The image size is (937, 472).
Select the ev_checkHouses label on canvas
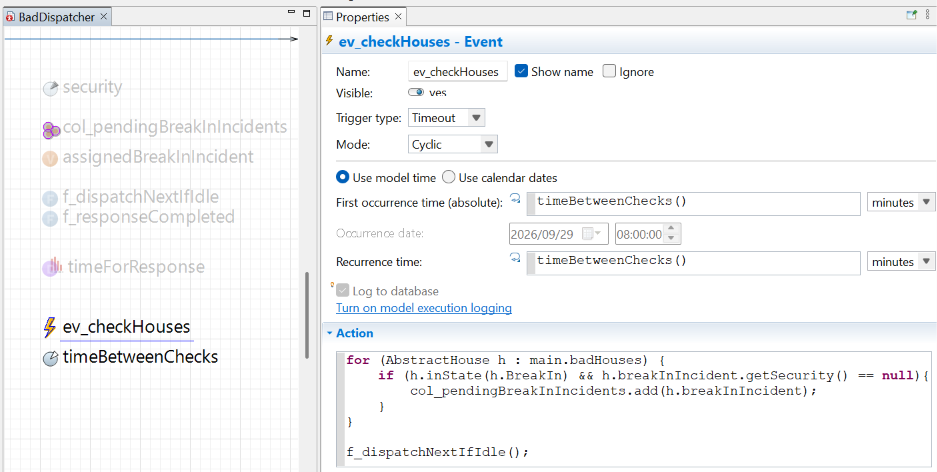pyautogui.click(x=126, y=327)
